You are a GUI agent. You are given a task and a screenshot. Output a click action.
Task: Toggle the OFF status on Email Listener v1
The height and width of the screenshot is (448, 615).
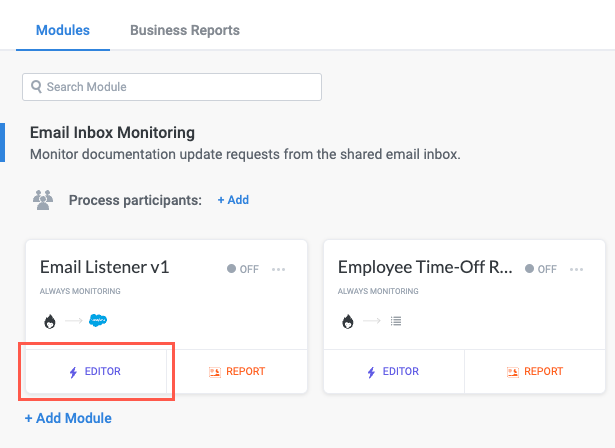click(243, 269)
